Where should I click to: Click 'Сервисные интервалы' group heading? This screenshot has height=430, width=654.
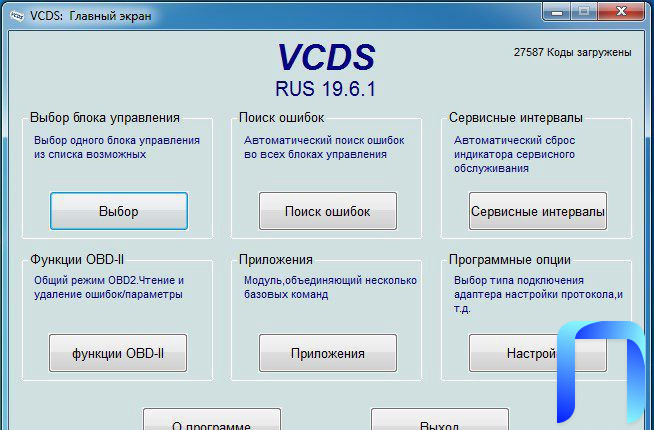pos(516,118)
